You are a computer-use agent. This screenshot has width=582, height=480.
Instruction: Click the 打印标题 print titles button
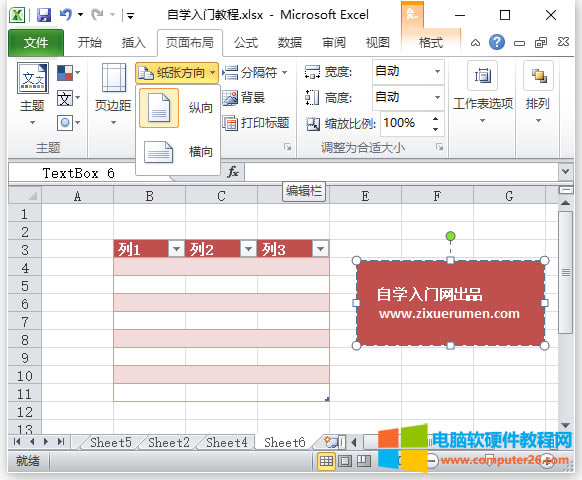tap(256, 123)
